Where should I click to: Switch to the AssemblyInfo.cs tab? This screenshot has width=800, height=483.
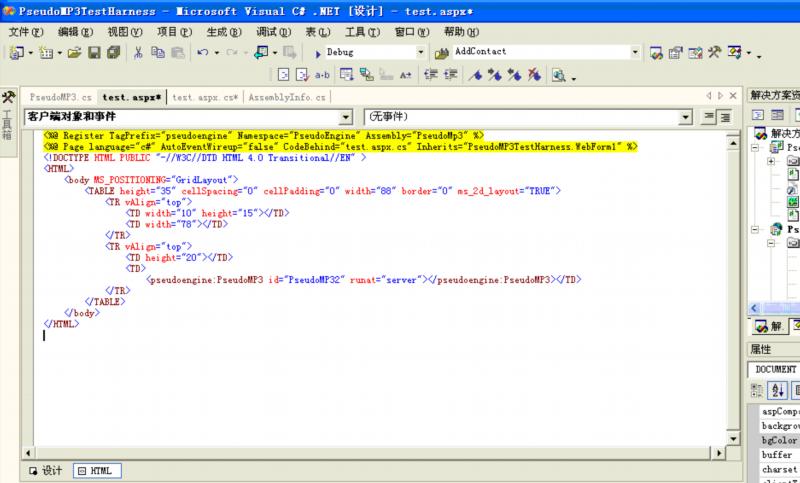[x=287, y=97]
